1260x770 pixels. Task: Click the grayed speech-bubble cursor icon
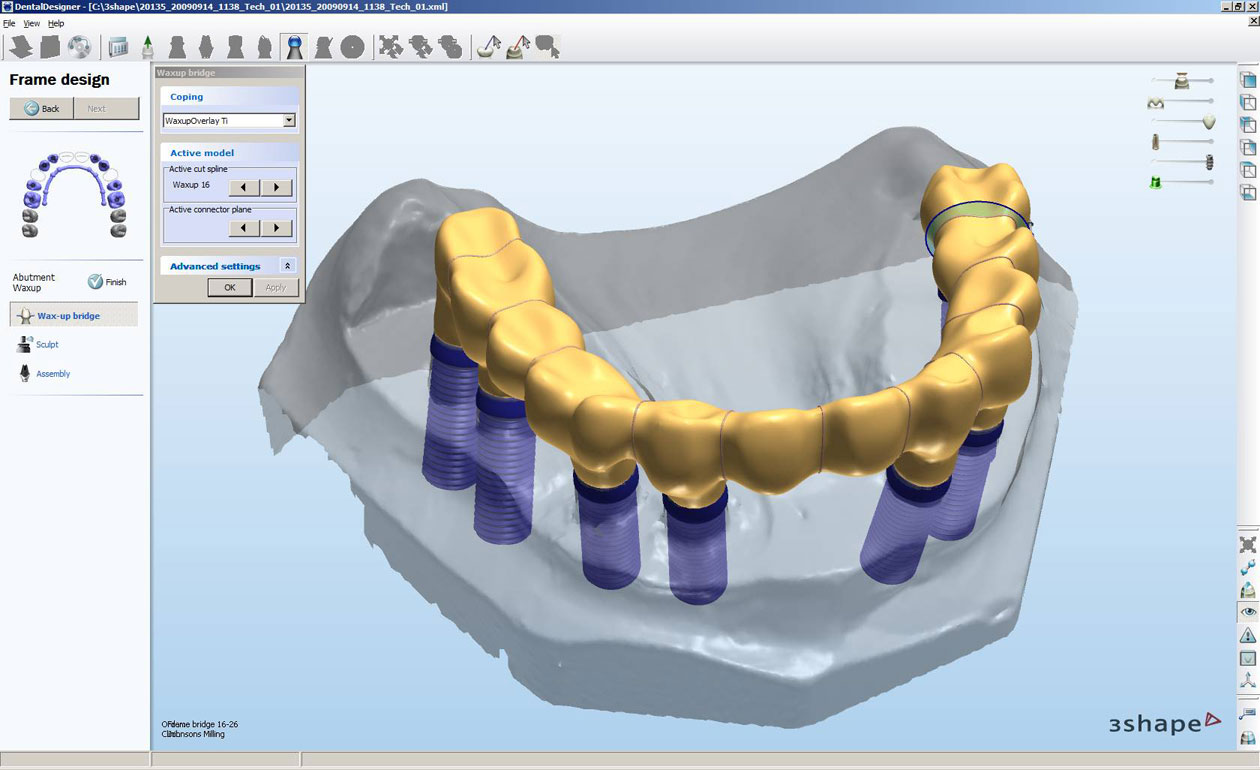click(x=547, y=47)
